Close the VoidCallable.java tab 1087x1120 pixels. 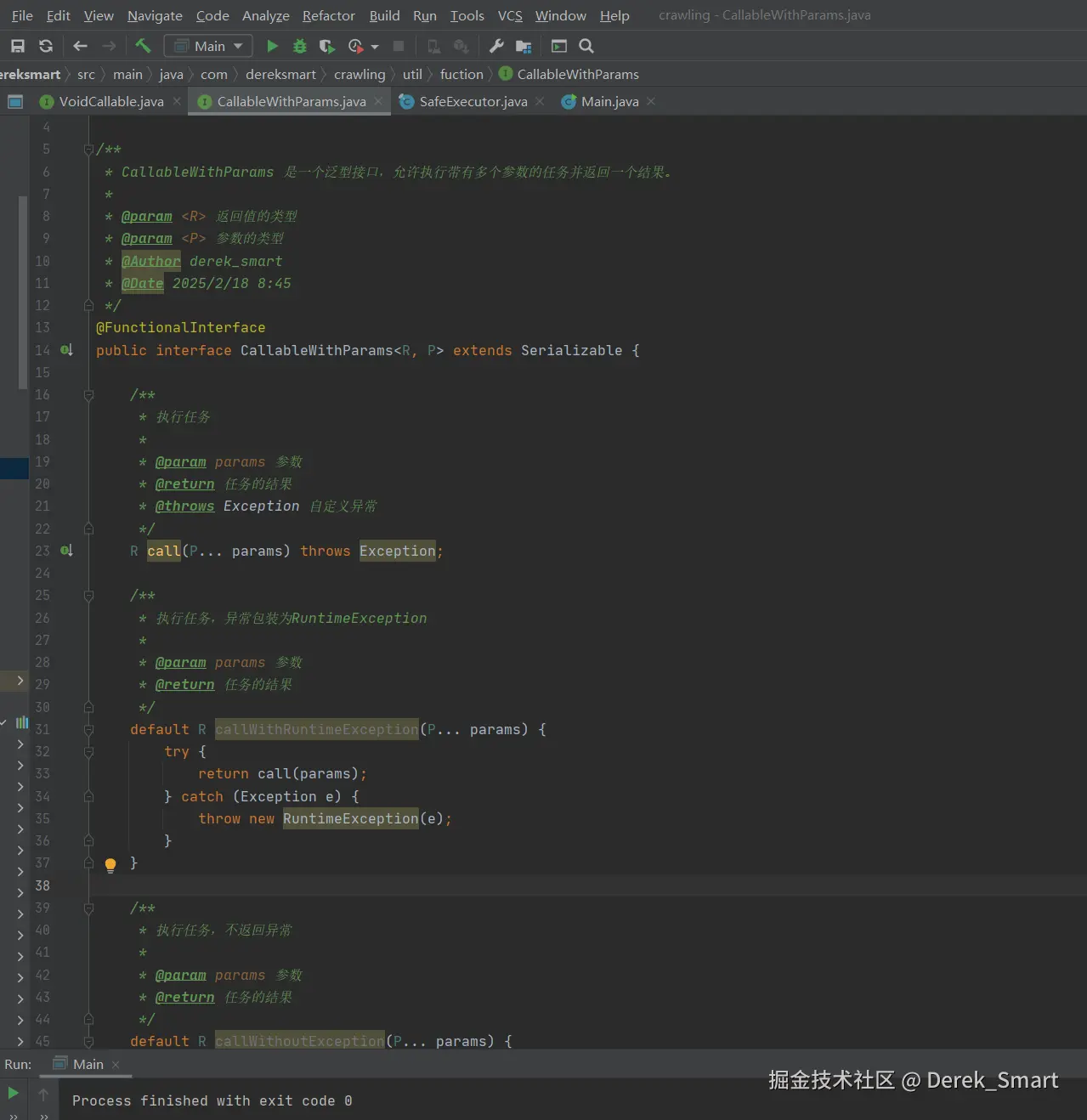[177, 101]
